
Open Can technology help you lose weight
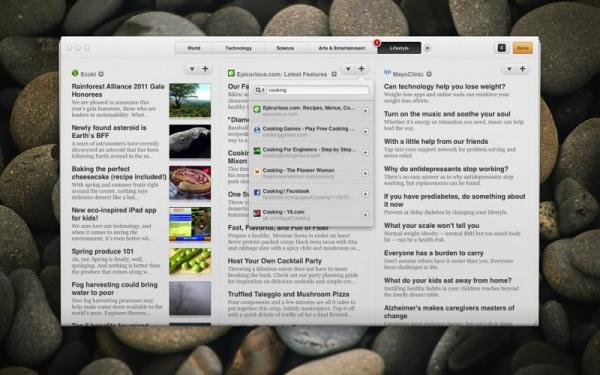[445, 86]
